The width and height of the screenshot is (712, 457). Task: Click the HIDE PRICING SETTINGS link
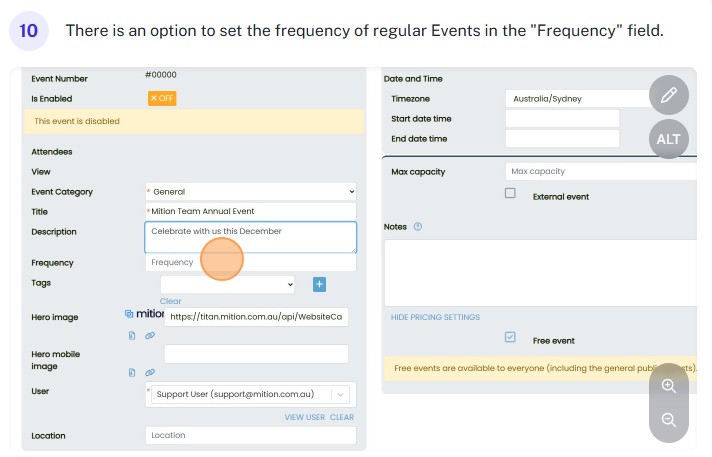[x=435, y=317]
